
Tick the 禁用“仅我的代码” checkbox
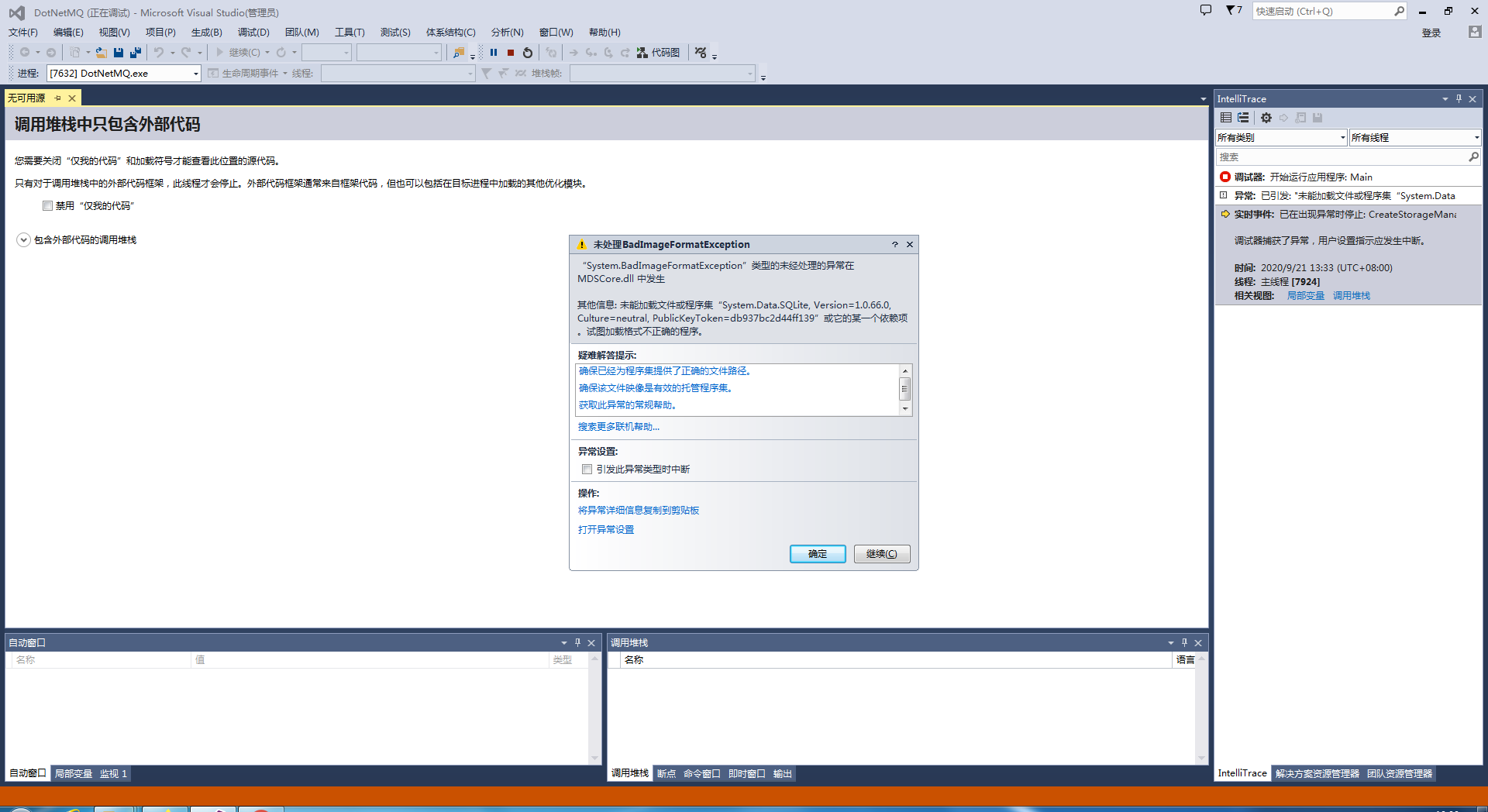click(x=48, y=205)
